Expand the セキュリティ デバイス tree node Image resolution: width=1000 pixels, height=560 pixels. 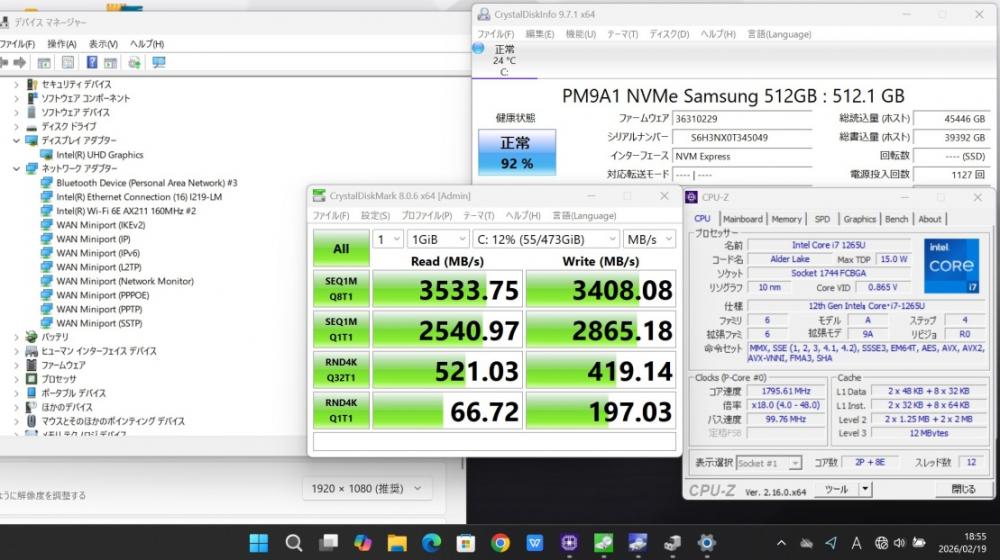click(x=16, y=85)
